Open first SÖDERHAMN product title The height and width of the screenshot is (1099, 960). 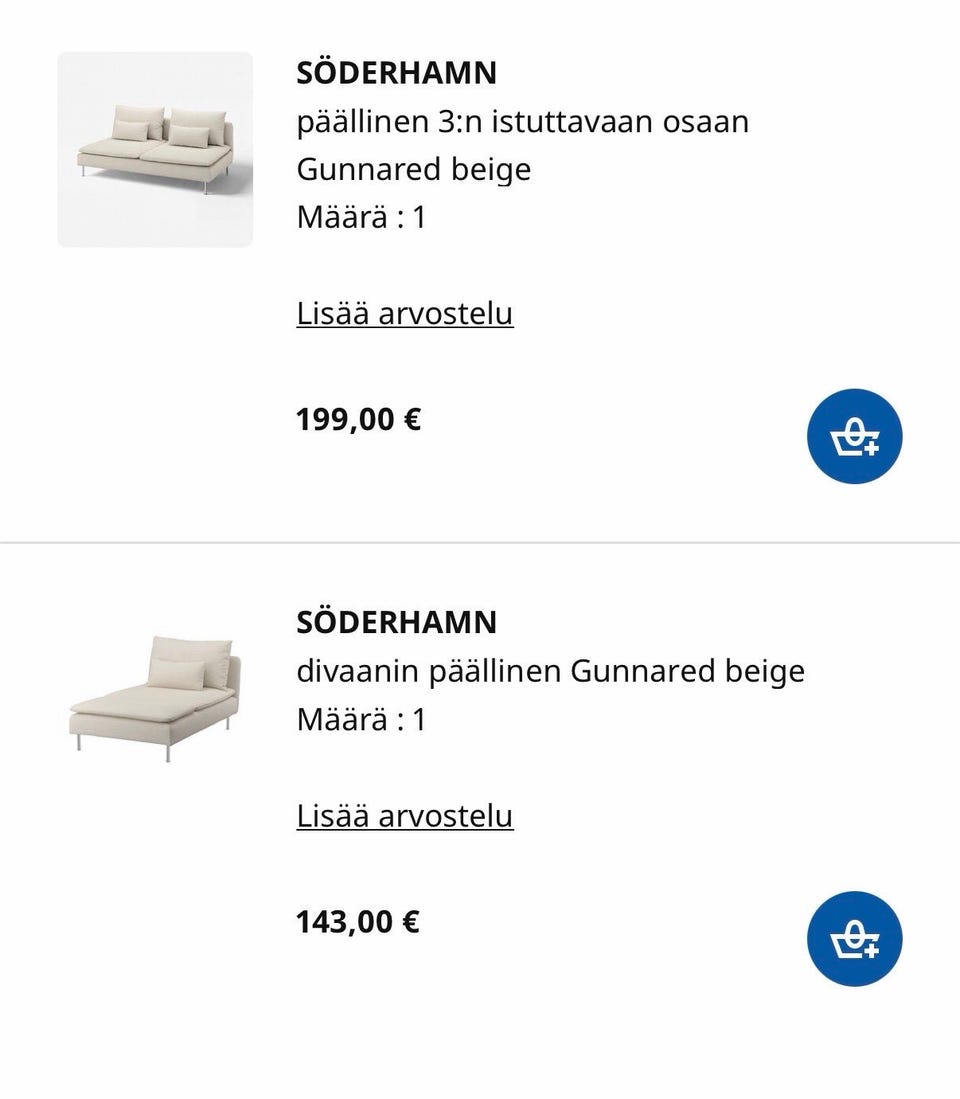(x=397, y=73)
